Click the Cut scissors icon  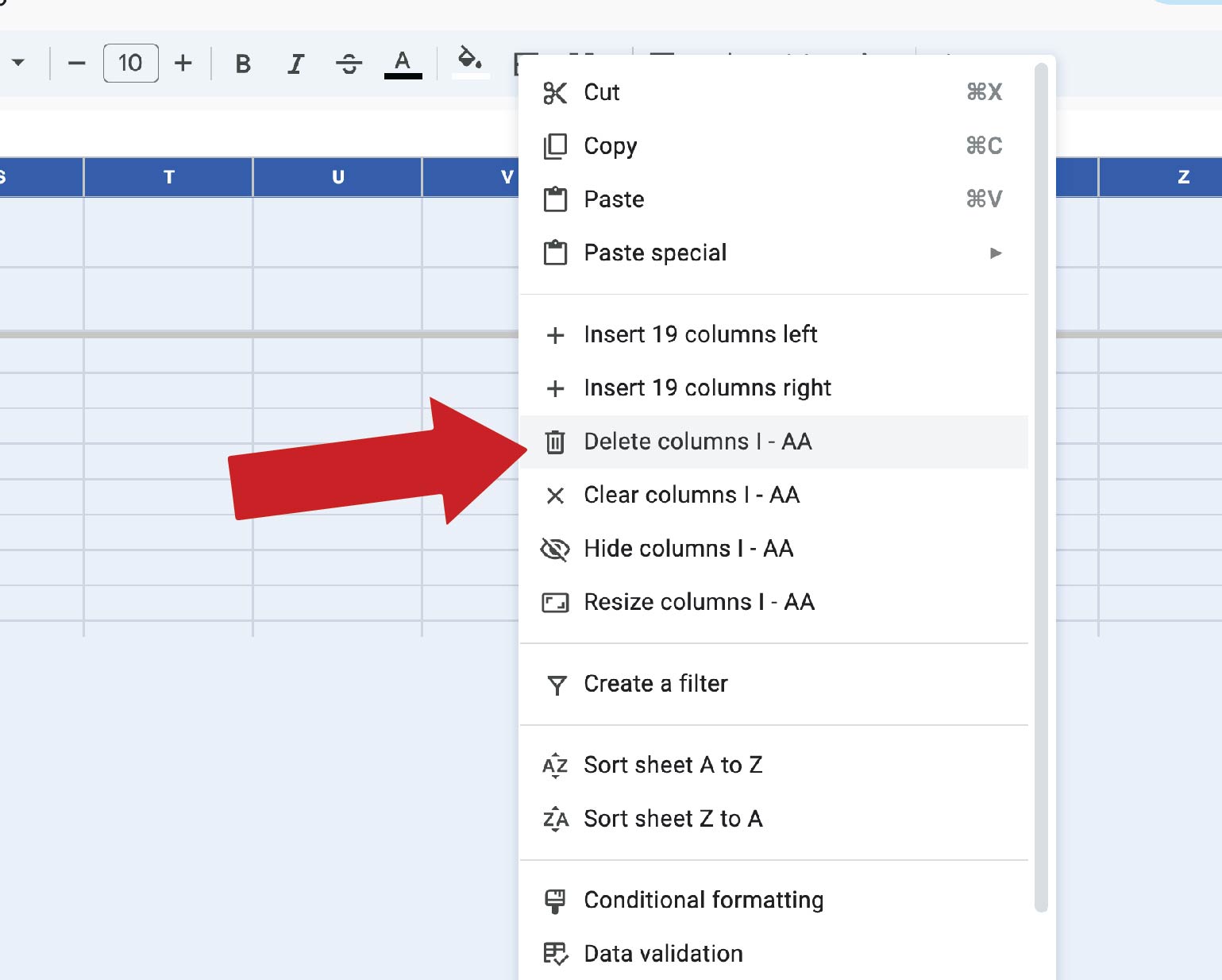556,92
